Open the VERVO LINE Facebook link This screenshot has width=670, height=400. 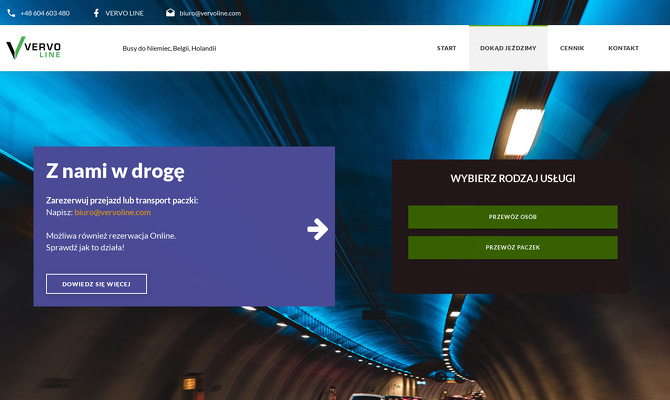pyautogui.click(x=124, y=13)
